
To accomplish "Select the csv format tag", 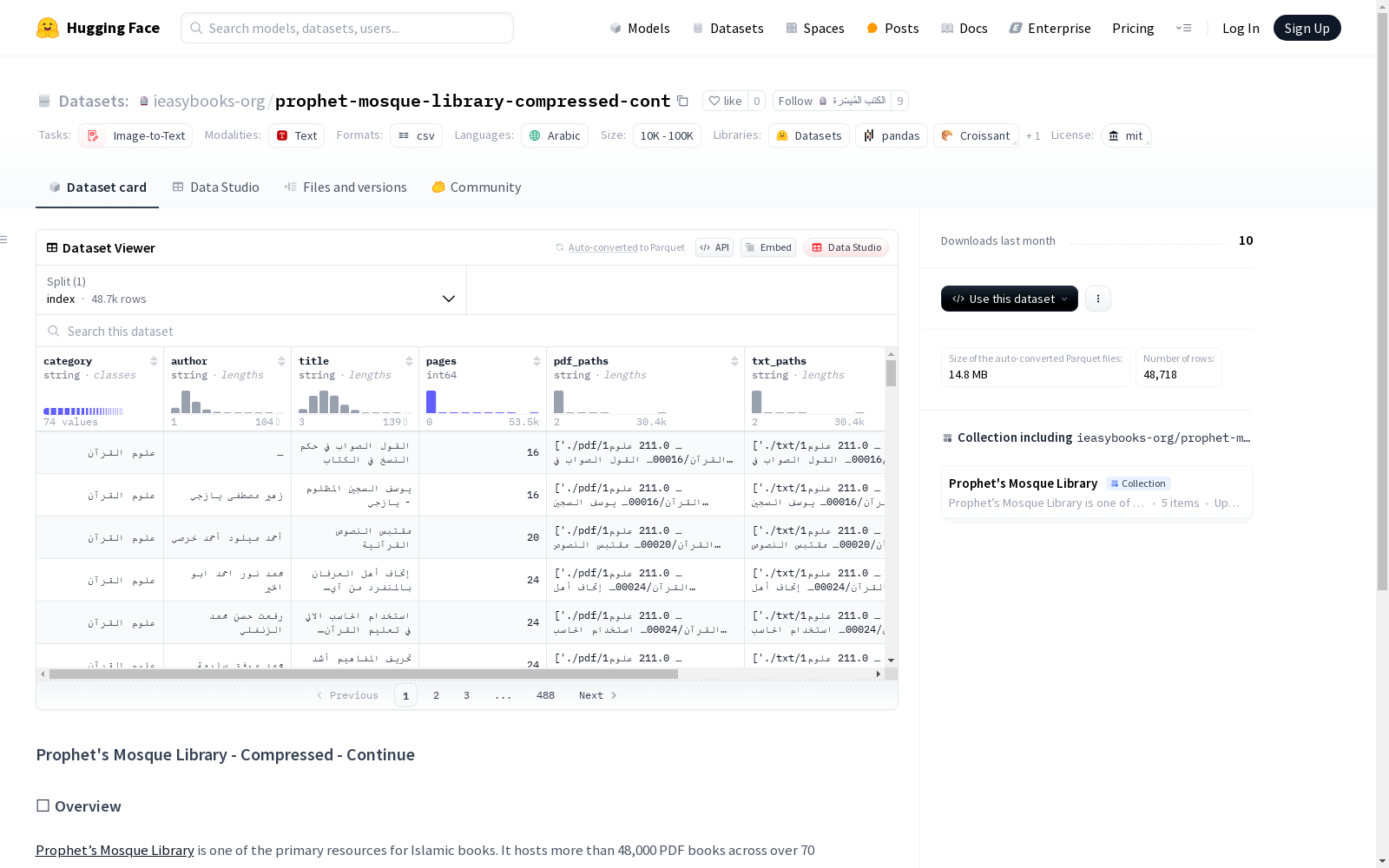I will tap(416, 135).
